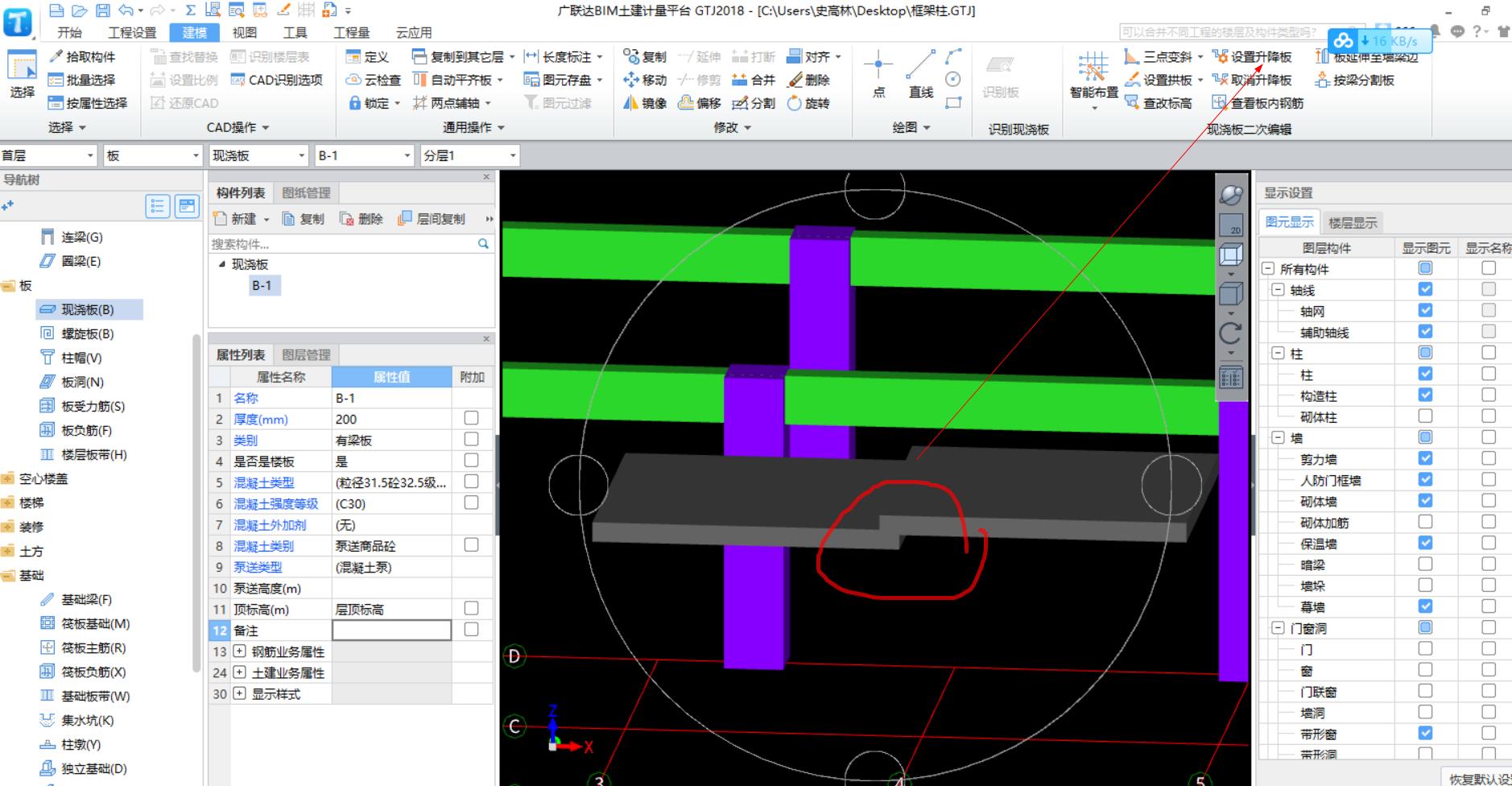Screen dimensions: 1512x786
Task: Toggle 顶标高(m) 附加 checkbox
Action: tap(471, 608)
